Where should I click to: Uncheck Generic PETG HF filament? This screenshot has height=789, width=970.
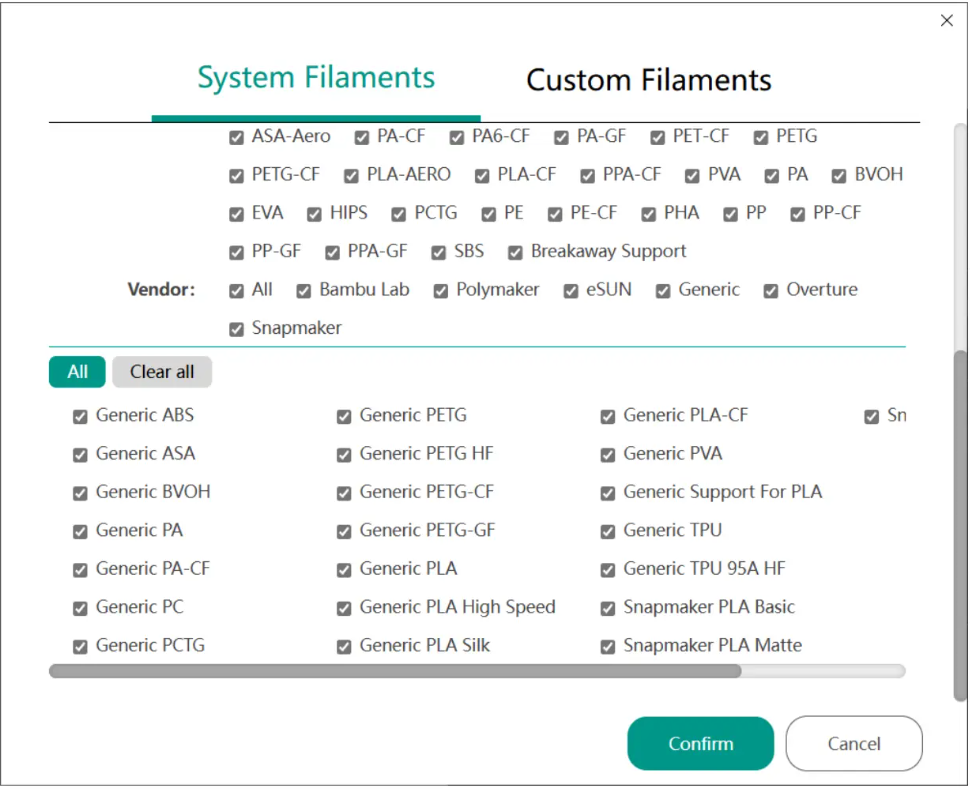(x=344, y=455)
